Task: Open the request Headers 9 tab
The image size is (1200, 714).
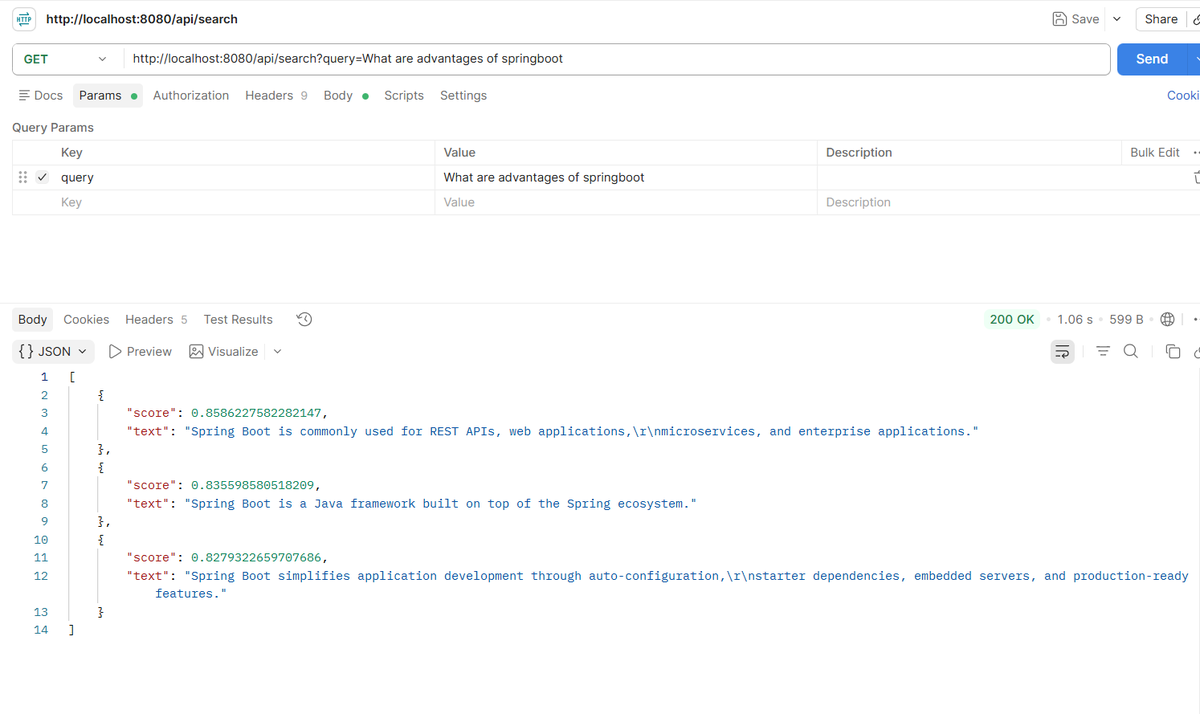Action: click(x=276, y=95)
